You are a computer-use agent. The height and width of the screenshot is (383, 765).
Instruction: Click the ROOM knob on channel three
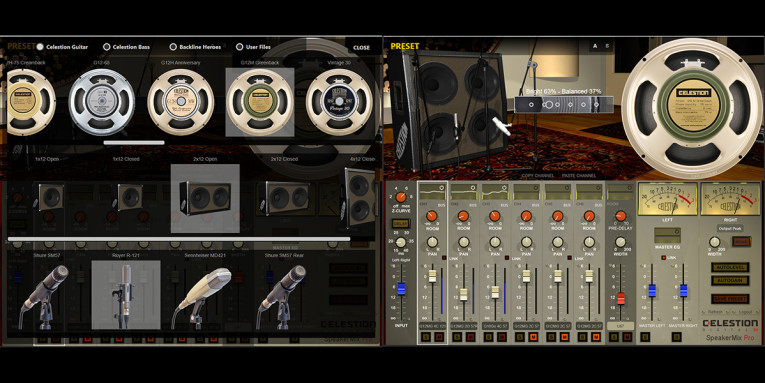tap(495, 216)
